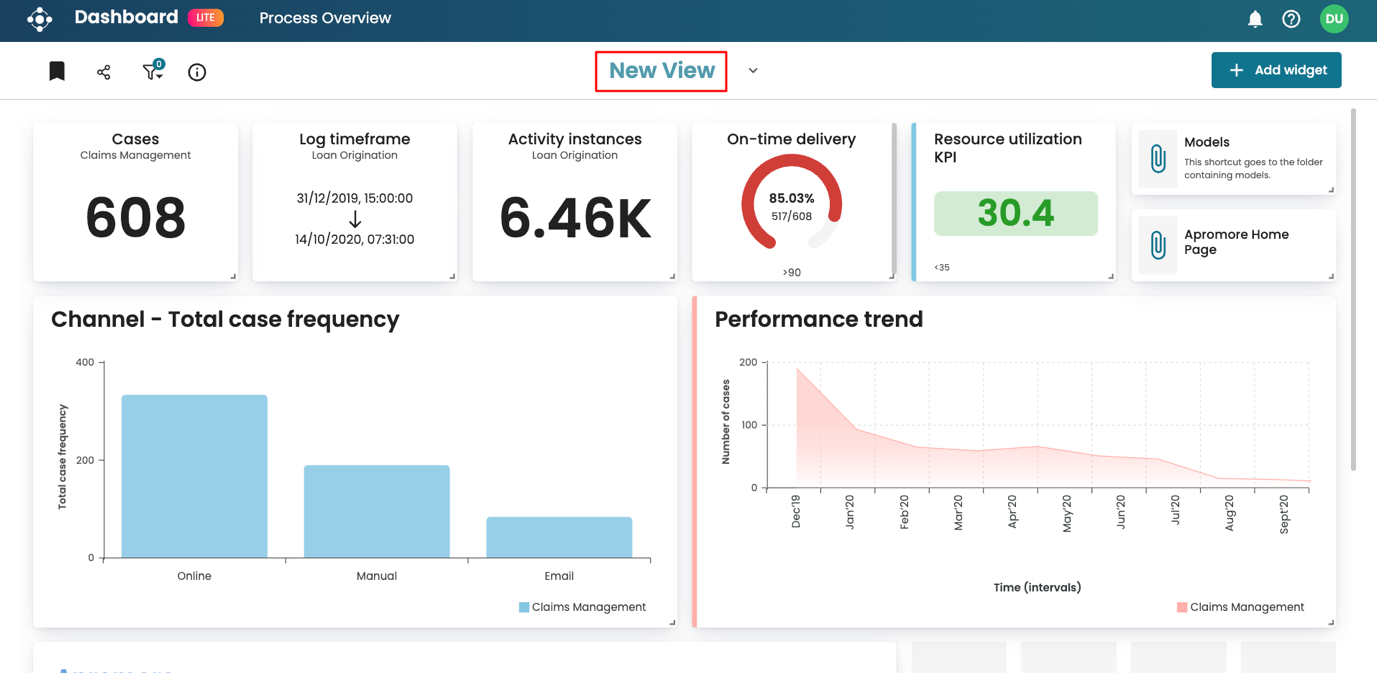Click the Online bar in channel chart
The width and height of the screenshot is (1377, 694).
[194, 476]
